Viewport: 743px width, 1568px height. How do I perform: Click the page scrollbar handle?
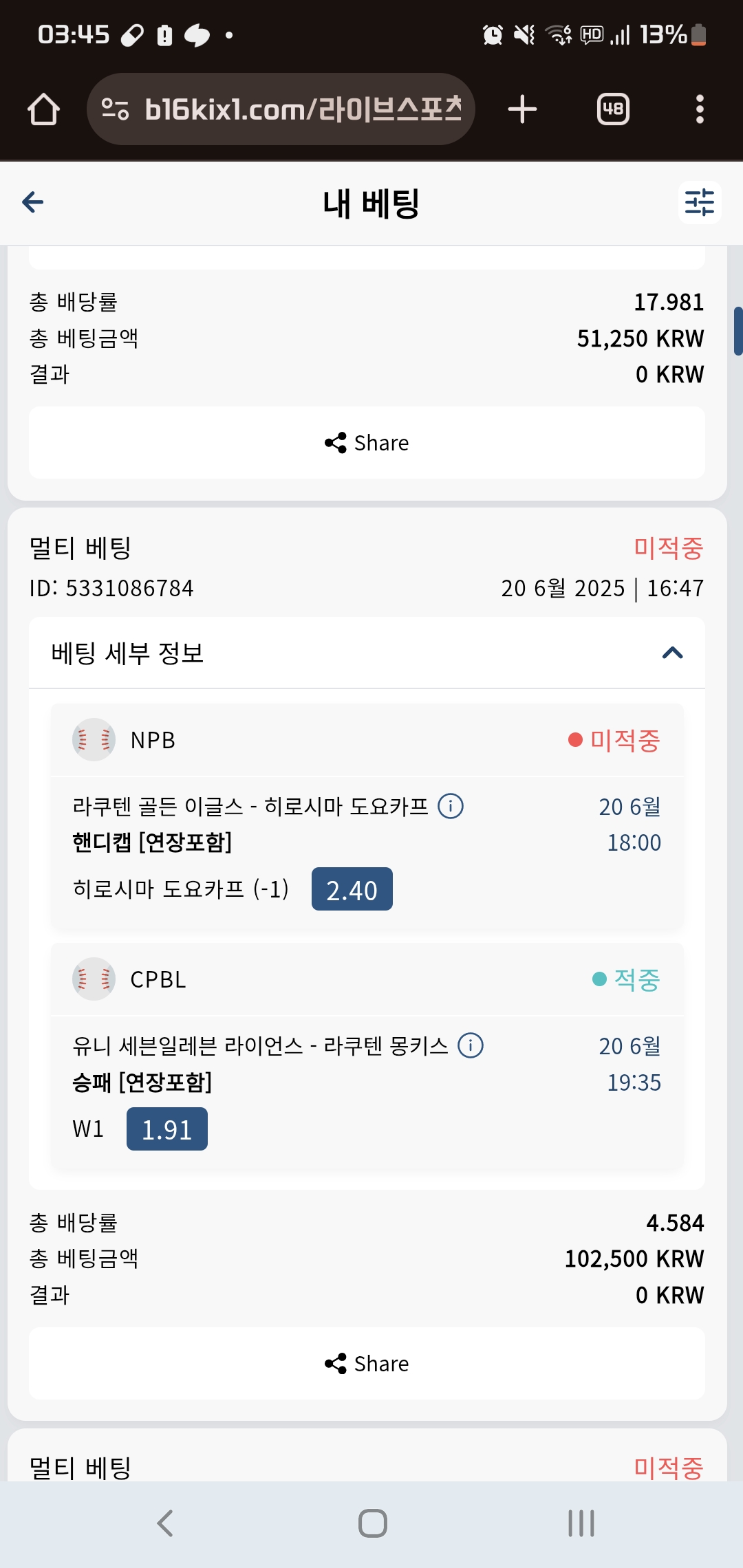(x=738, y=331)
